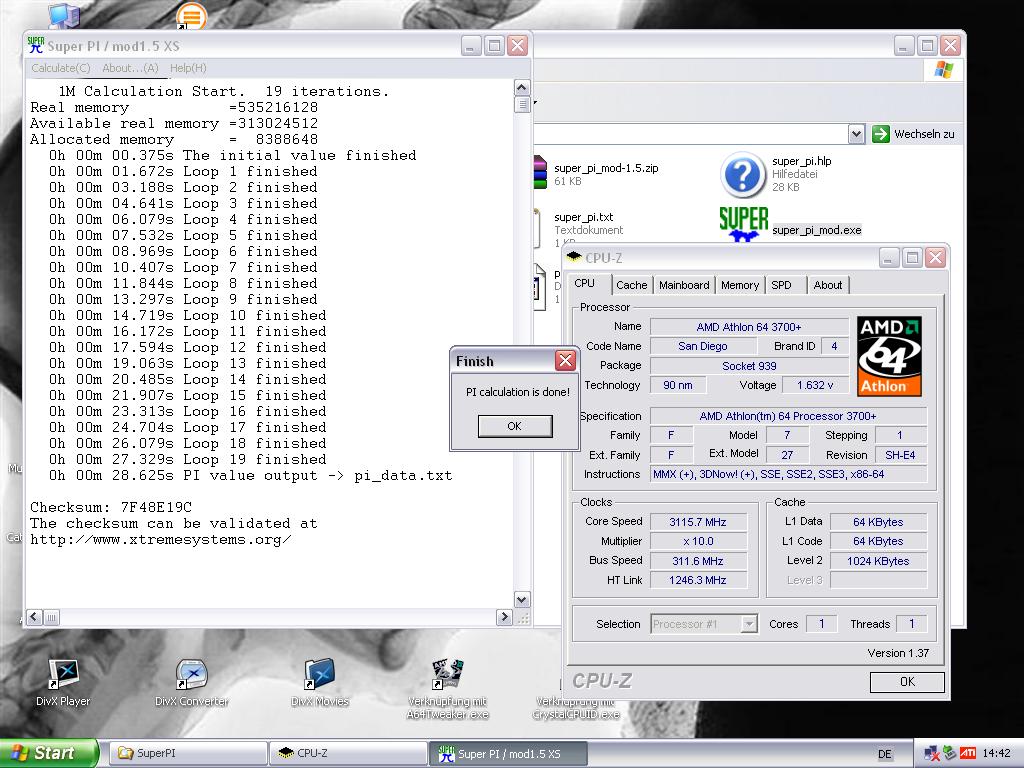Viewport: 1024px width, 768px height.
Task: Open the DivX Player desktop shortcut
Action: click(x=64, y=675)
